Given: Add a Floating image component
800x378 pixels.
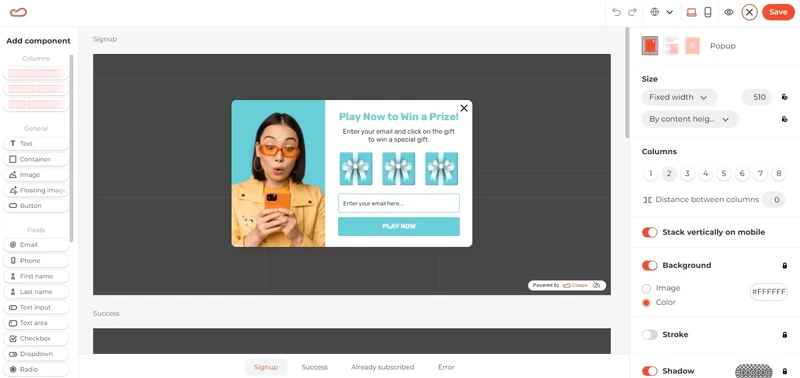Looking at the screenshot, I should coord(36,190).
